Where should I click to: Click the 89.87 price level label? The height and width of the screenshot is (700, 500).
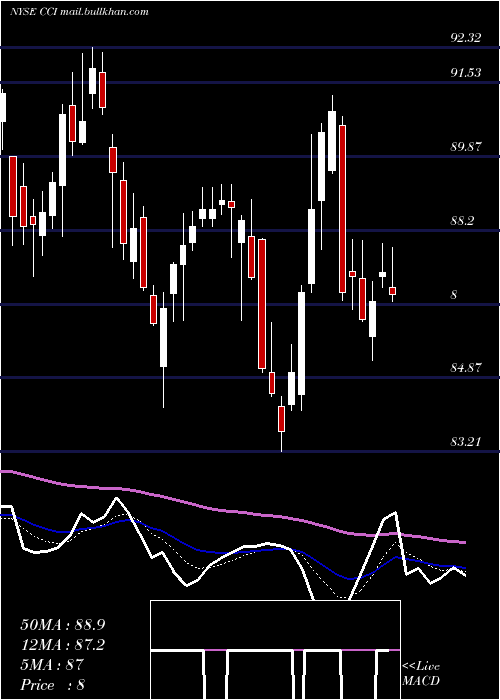pyautogui.click(x=466, y=146)
